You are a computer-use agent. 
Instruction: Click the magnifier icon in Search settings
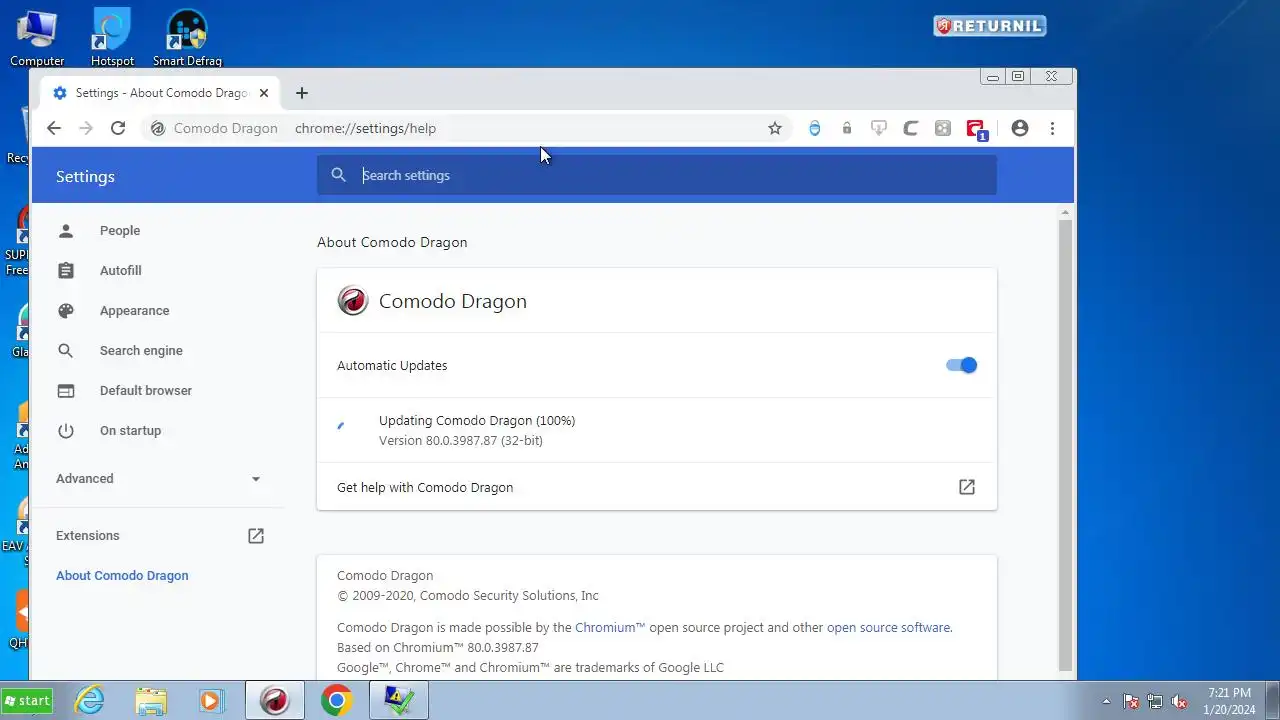point(339,175)
